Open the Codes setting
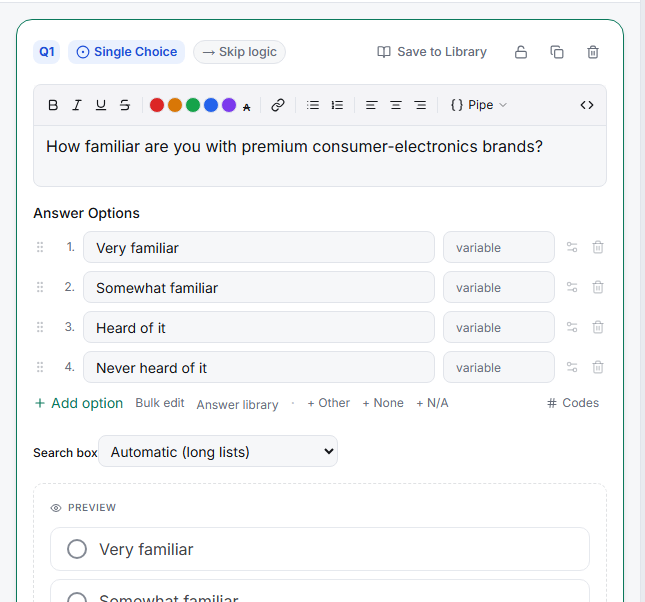The width and height of the screenshot is (645, 602). pyautogui.click(x=573, y=403)
